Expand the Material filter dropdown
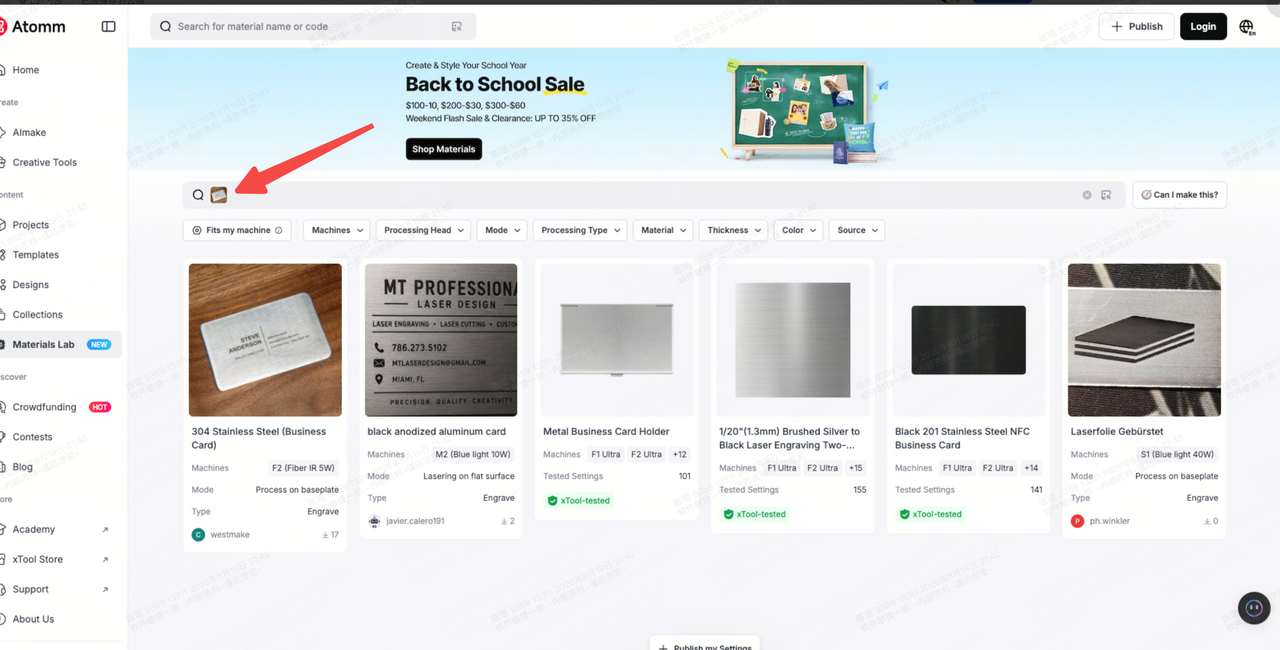This screenshot has height=650, width=1280. (663, 230)
